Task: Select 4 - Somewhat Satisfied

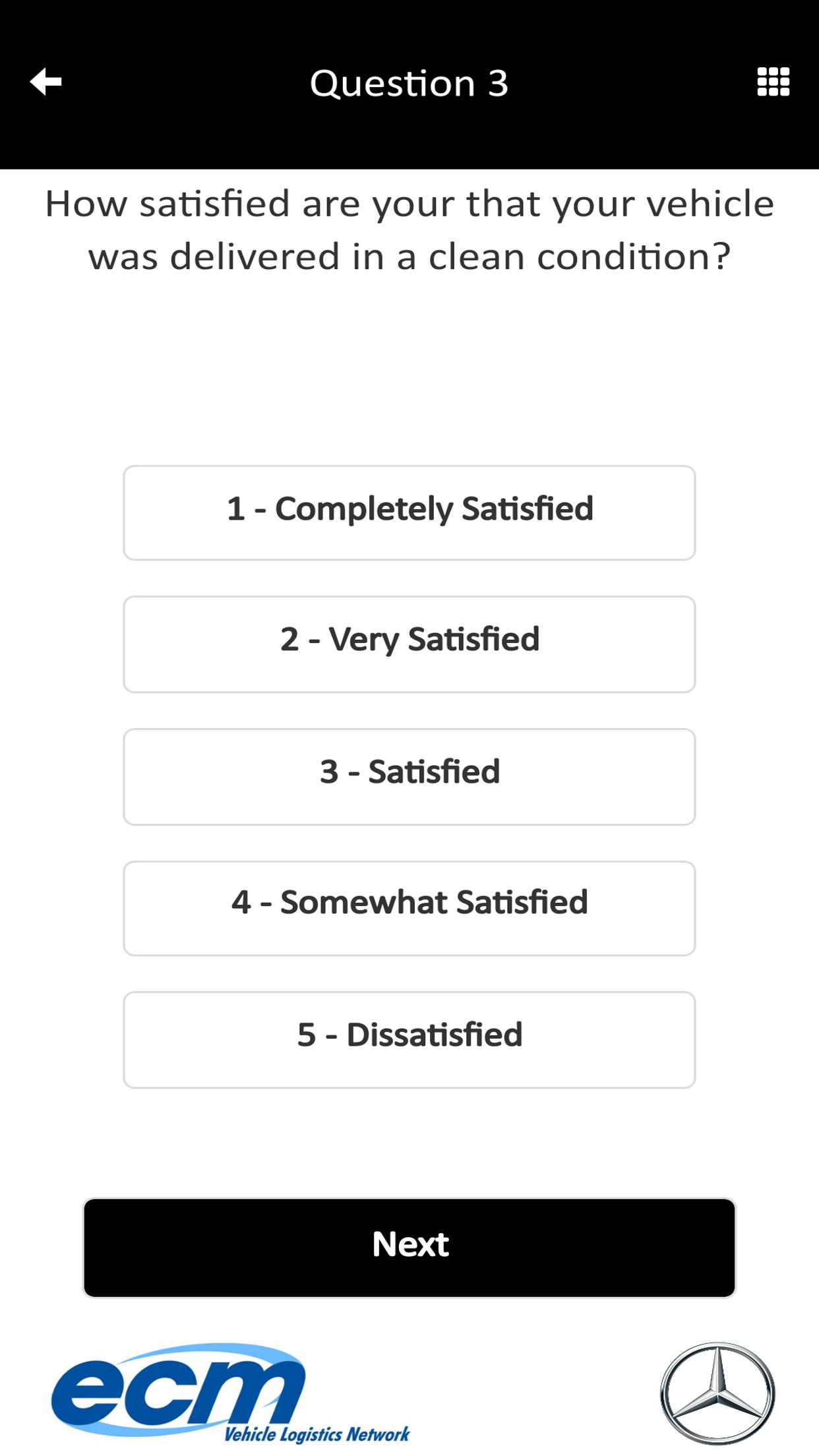Action: [409, 908]
